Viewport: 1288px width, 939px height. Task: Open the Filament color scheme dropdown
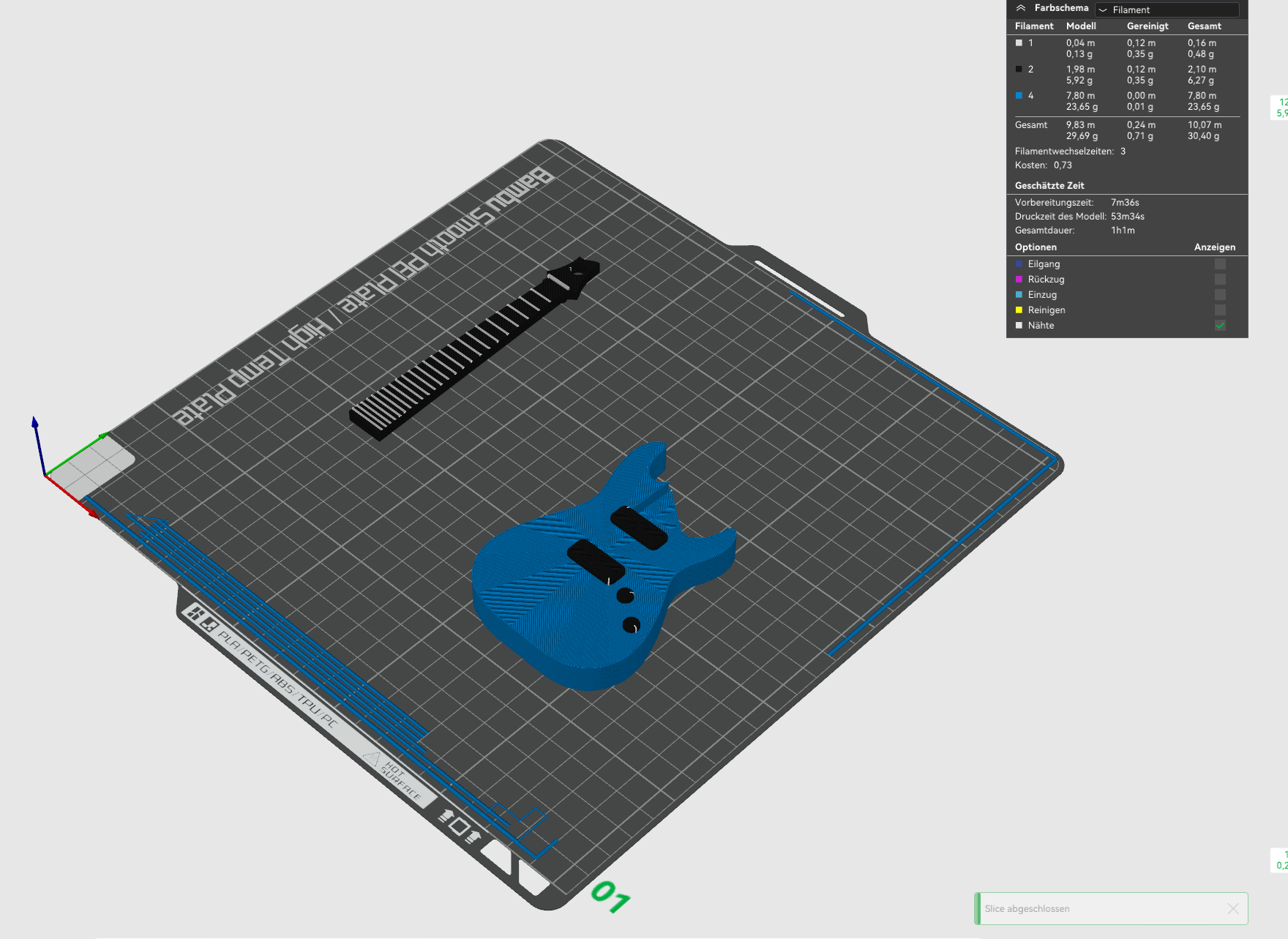pos(1167,10)
